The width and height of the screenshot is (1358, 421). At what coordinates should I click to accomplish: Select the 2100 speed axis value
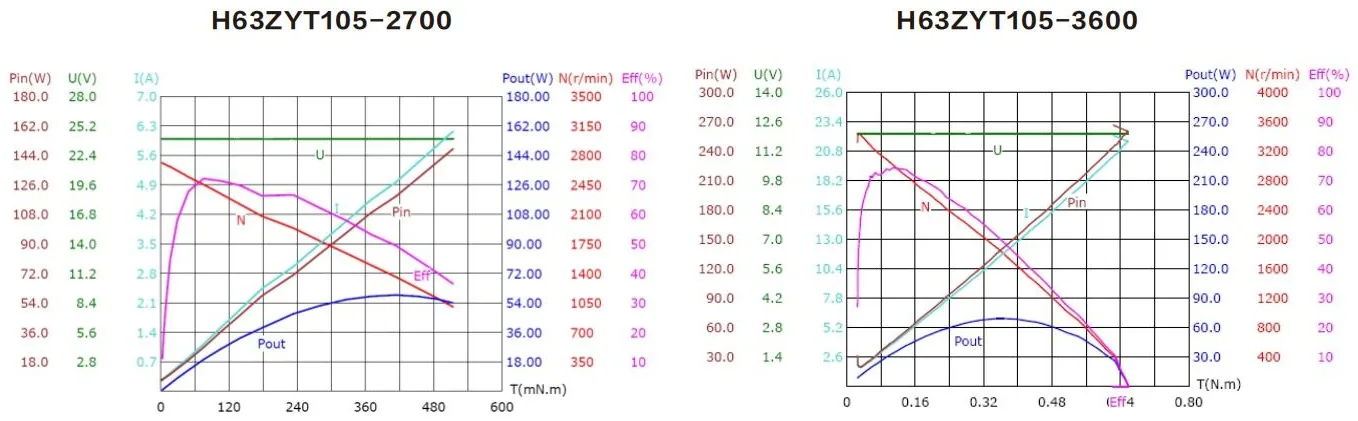[586, 215]
